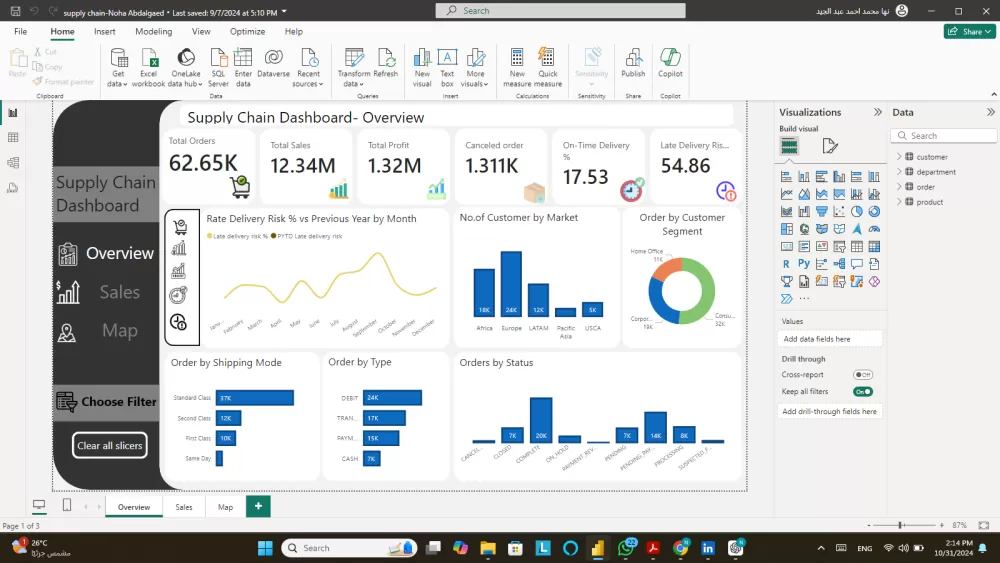Click the Share button
Screen dimensions: 1000x563
click(968, 32)
